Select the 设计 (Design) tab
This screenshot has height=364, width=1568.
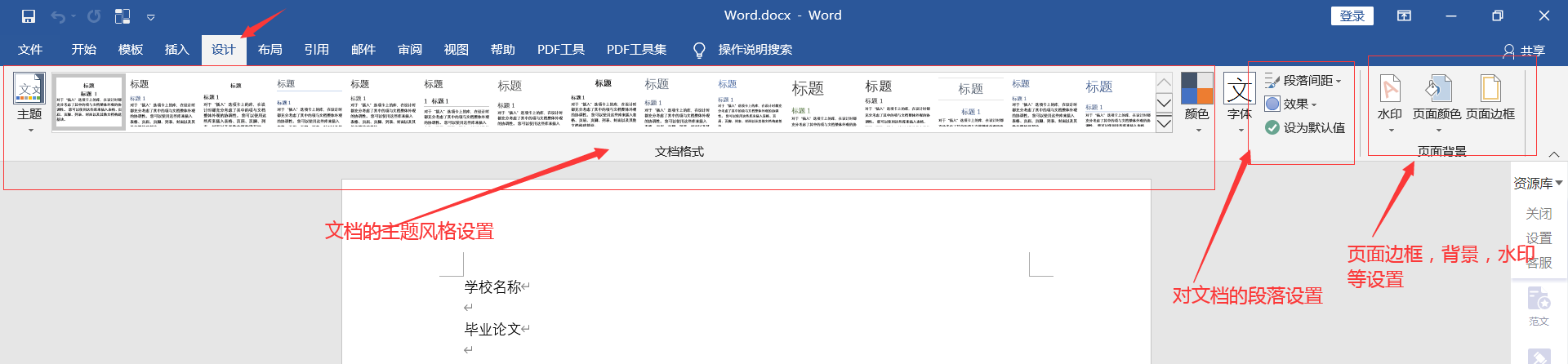(224, 50)
